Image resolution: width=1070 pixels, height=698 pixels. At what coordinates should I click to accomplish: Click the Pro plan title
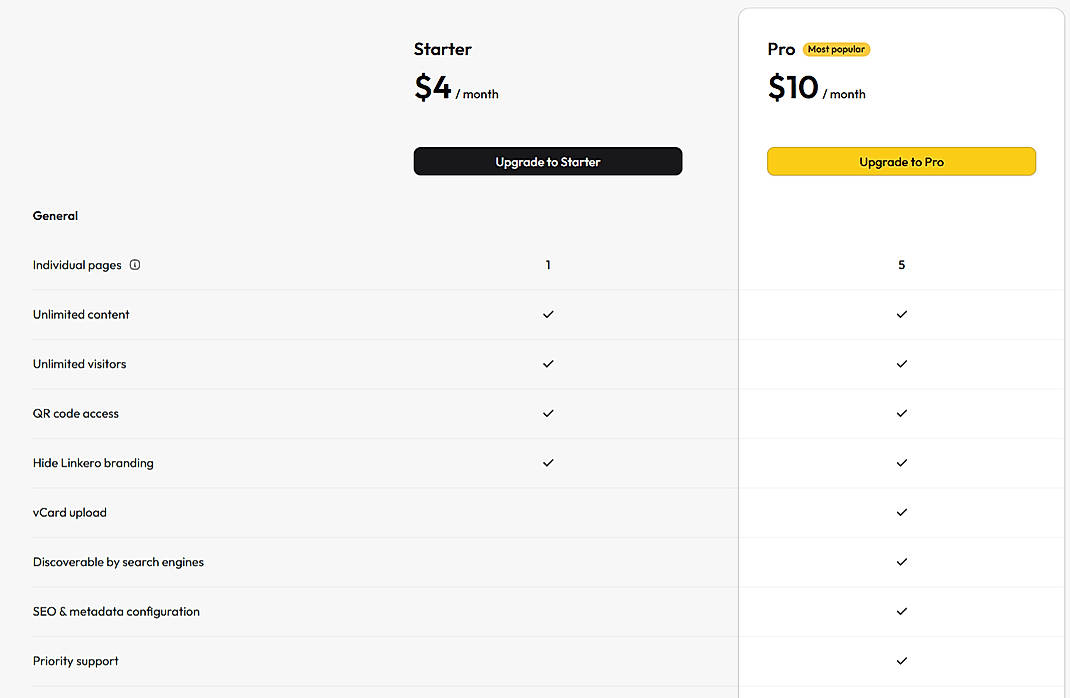[x=781, y=48]
